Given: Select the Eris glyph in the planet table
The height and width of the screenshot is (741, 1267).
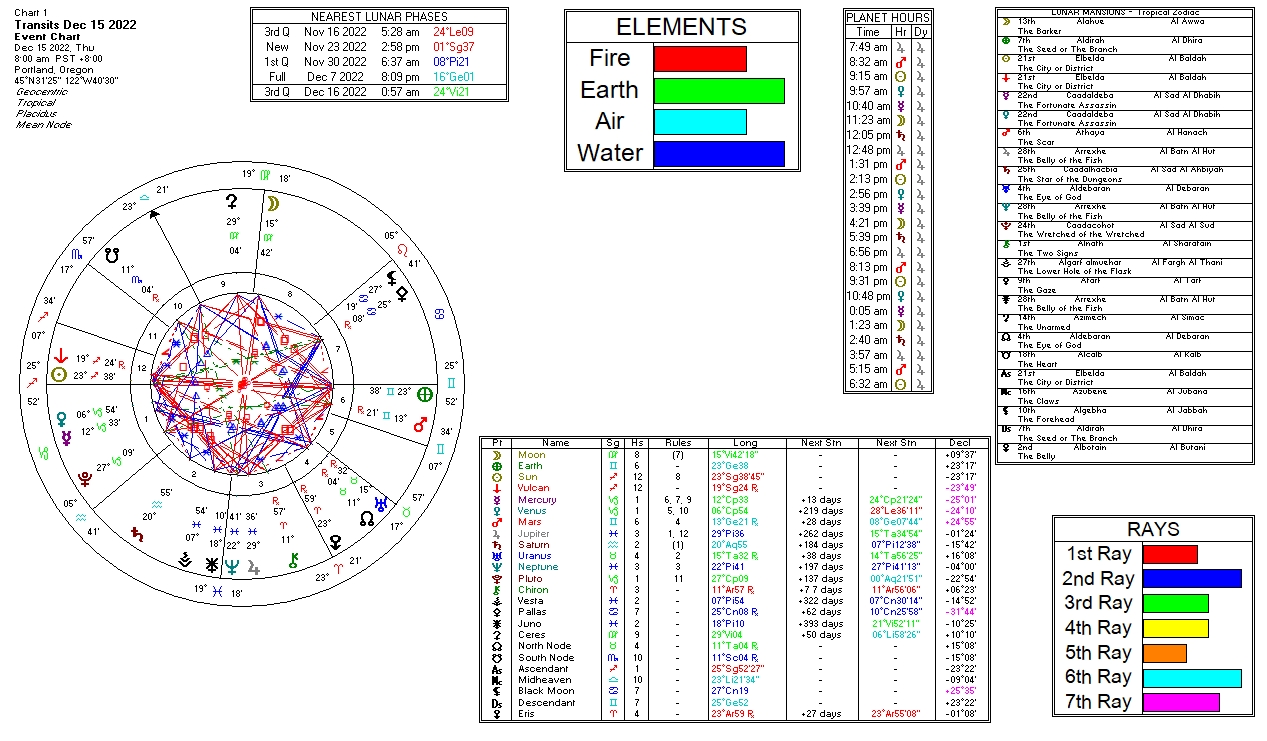Looking at the screenshot, I should coord(496,714).
